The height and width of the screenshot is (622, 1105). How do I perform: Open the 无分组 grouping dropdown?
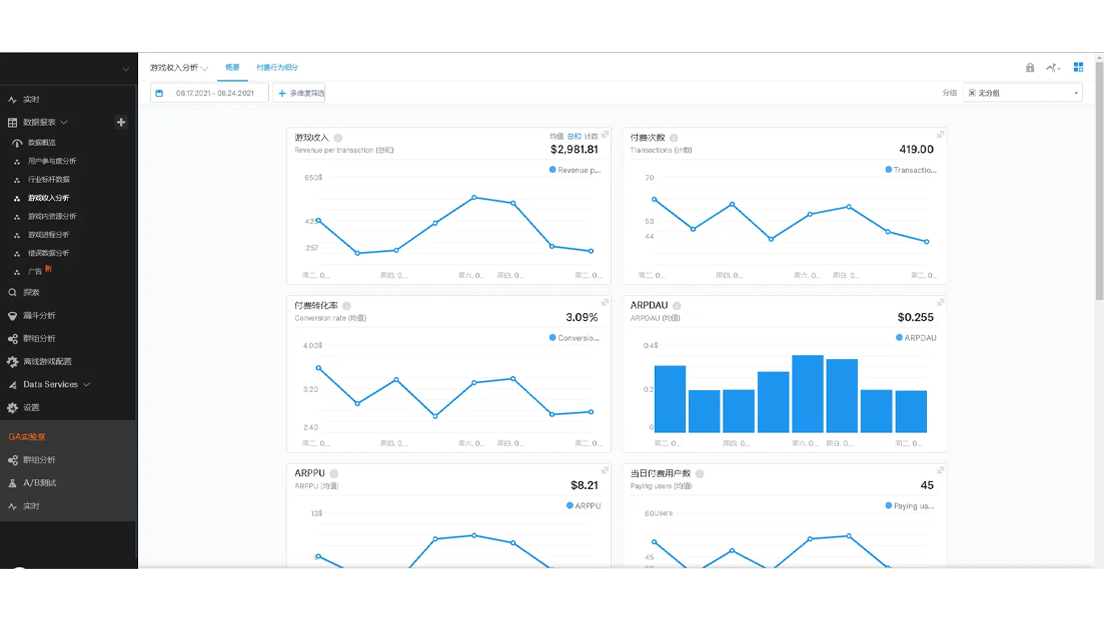click(1022, 93)
